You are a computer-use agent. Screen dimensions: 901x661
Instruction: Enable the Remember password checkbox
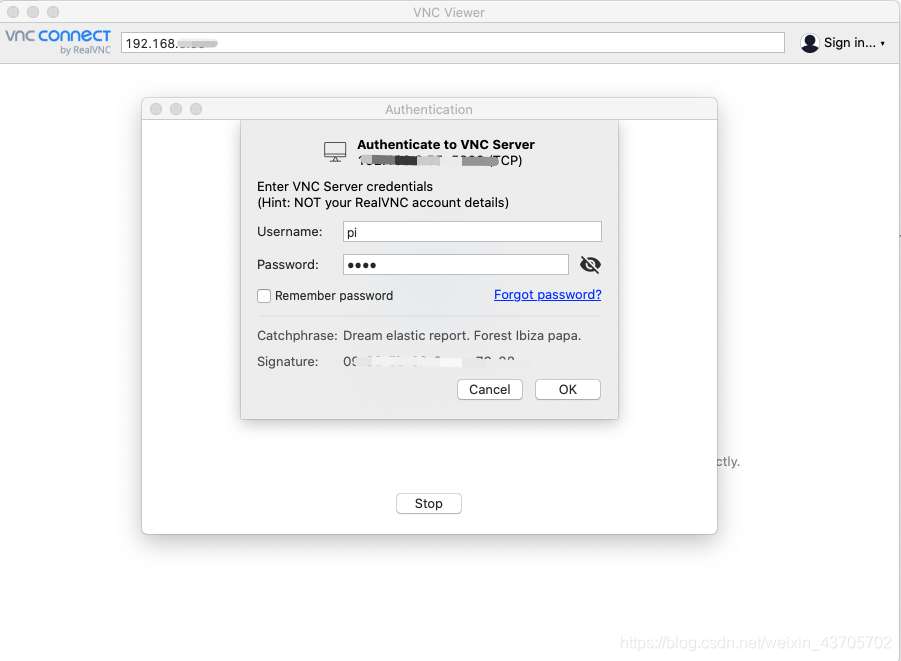click(264, 296)
